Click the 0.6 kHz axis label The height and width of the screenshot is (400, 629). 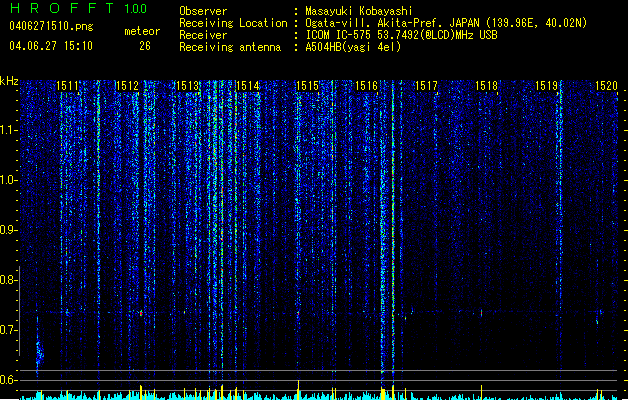(x=8, y=380)
